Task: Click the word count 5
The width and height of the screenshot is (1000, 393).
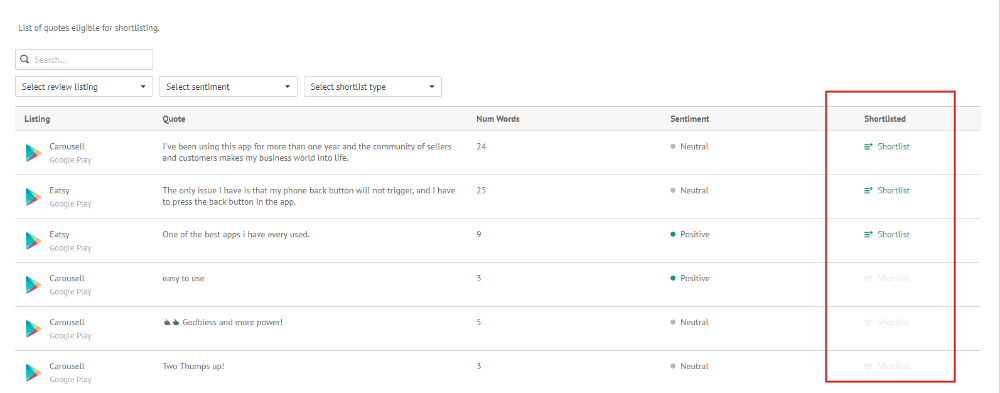Action: (x=479, y=323)
